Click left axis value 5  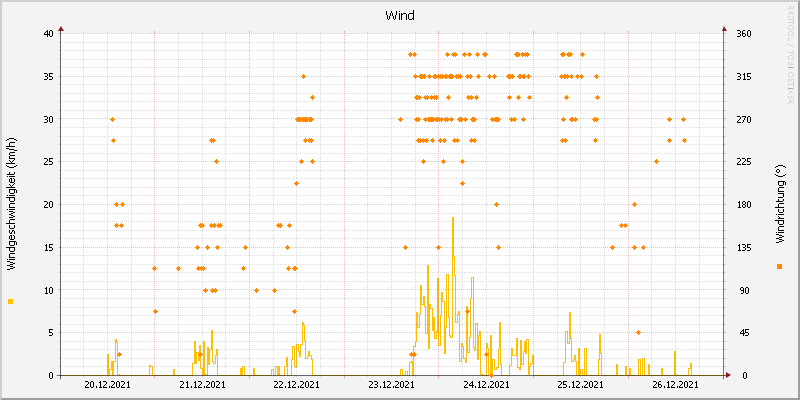51,333
